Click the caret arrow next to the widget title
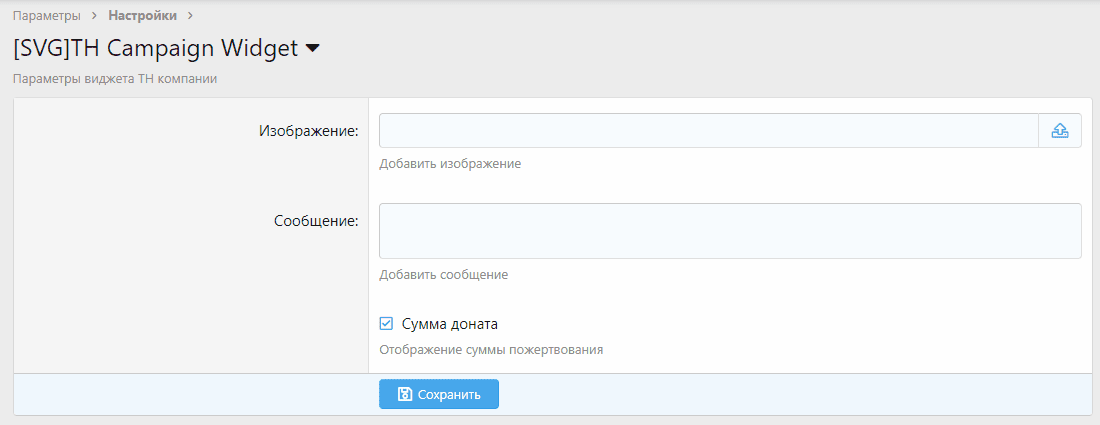Viewport: 1100px width, 425px height. coord(312,48)
